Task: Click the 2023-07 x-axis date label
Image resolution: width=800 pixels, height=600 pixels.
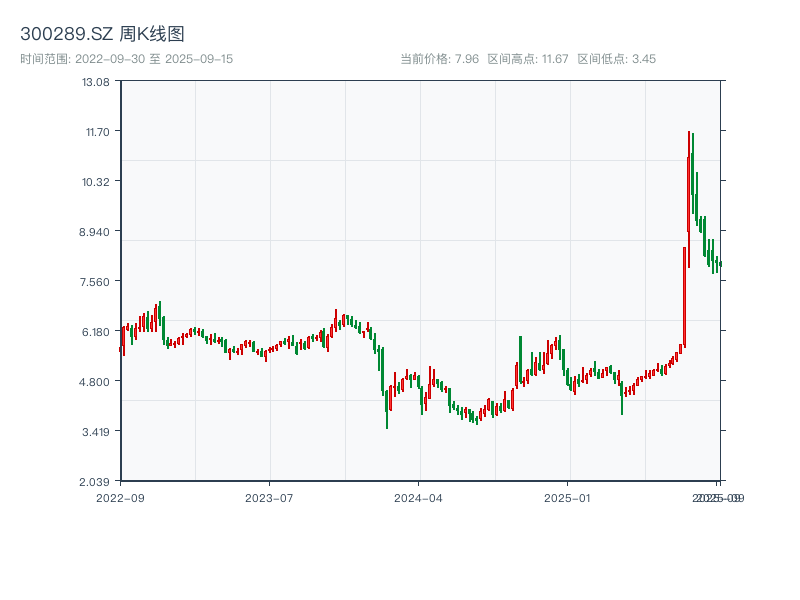Action: [270, 497]
